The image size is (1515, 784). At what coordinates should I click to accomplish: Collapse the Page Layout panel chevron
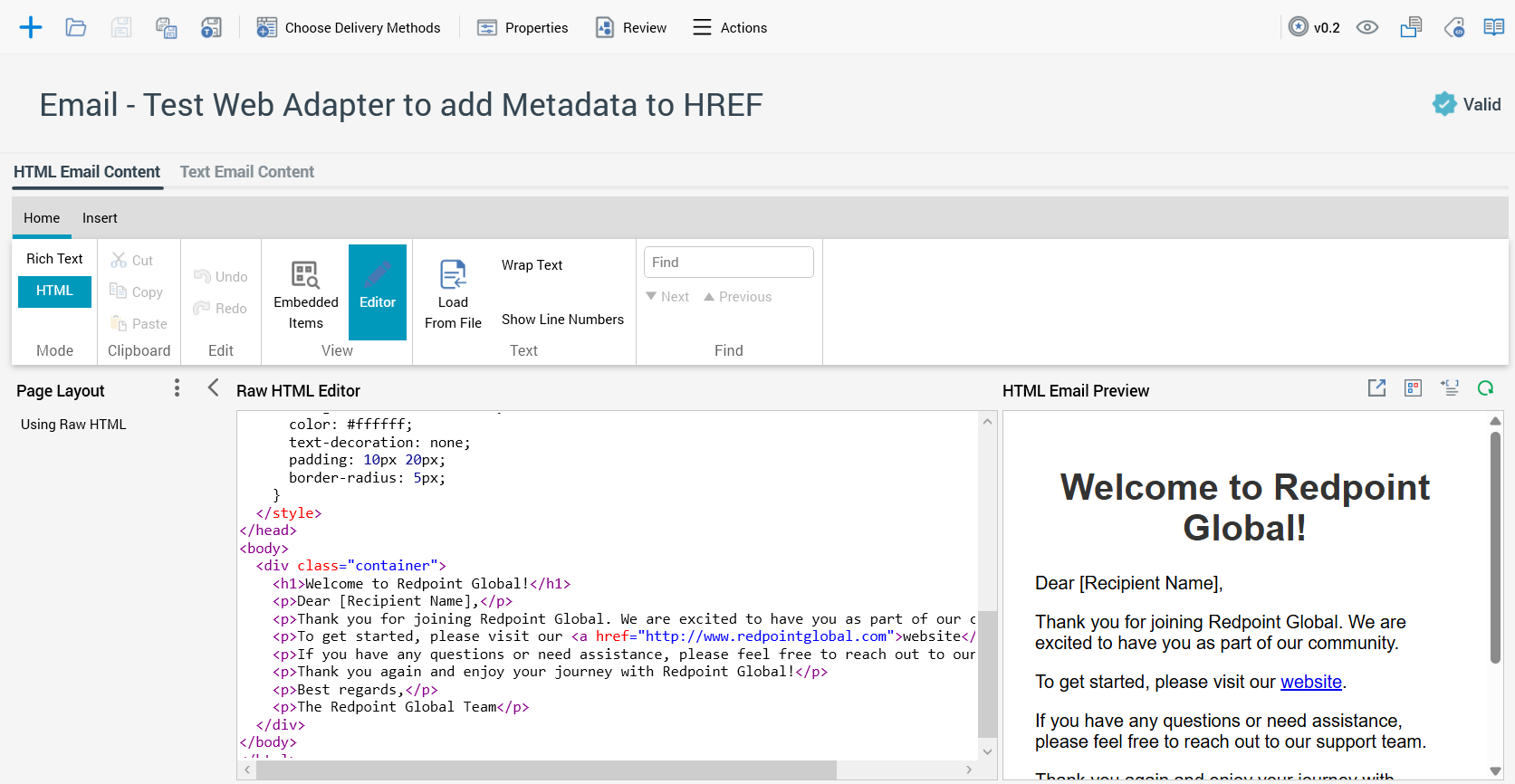point(214,388)
